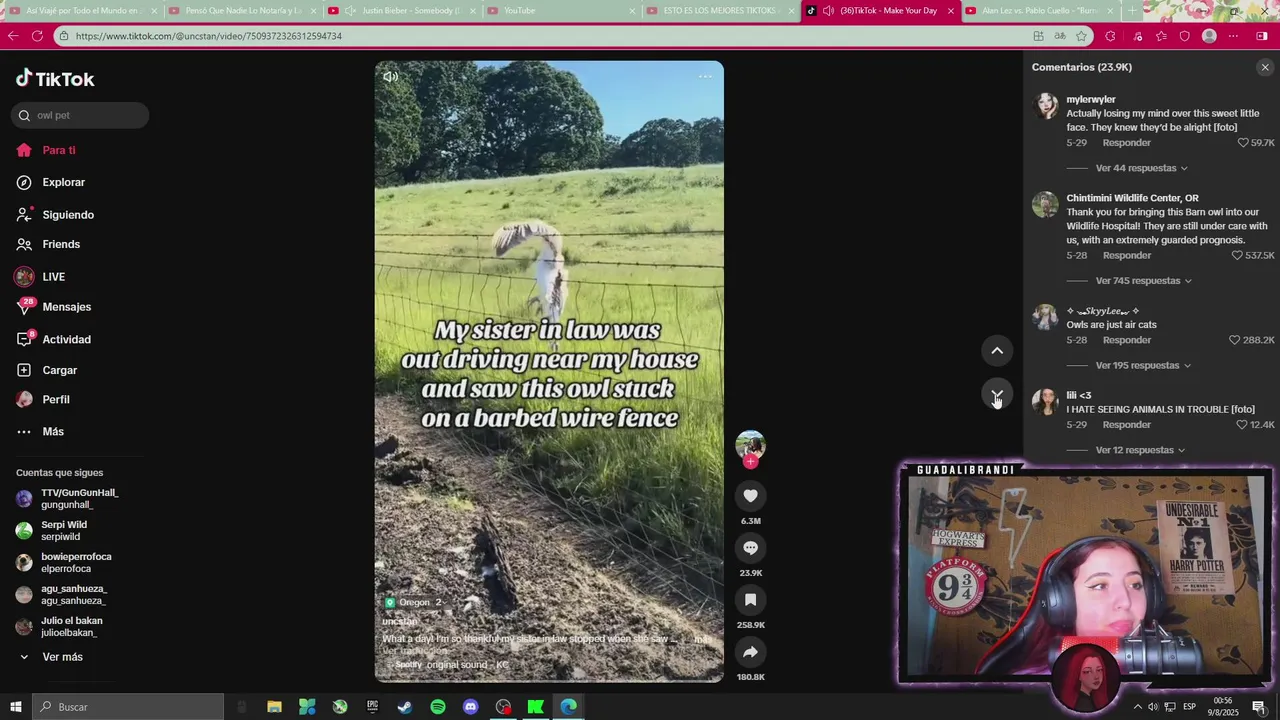Open File Explorer from the taskbar
The width and height of the screenshot is (1280, 720).
pos(274,707)
